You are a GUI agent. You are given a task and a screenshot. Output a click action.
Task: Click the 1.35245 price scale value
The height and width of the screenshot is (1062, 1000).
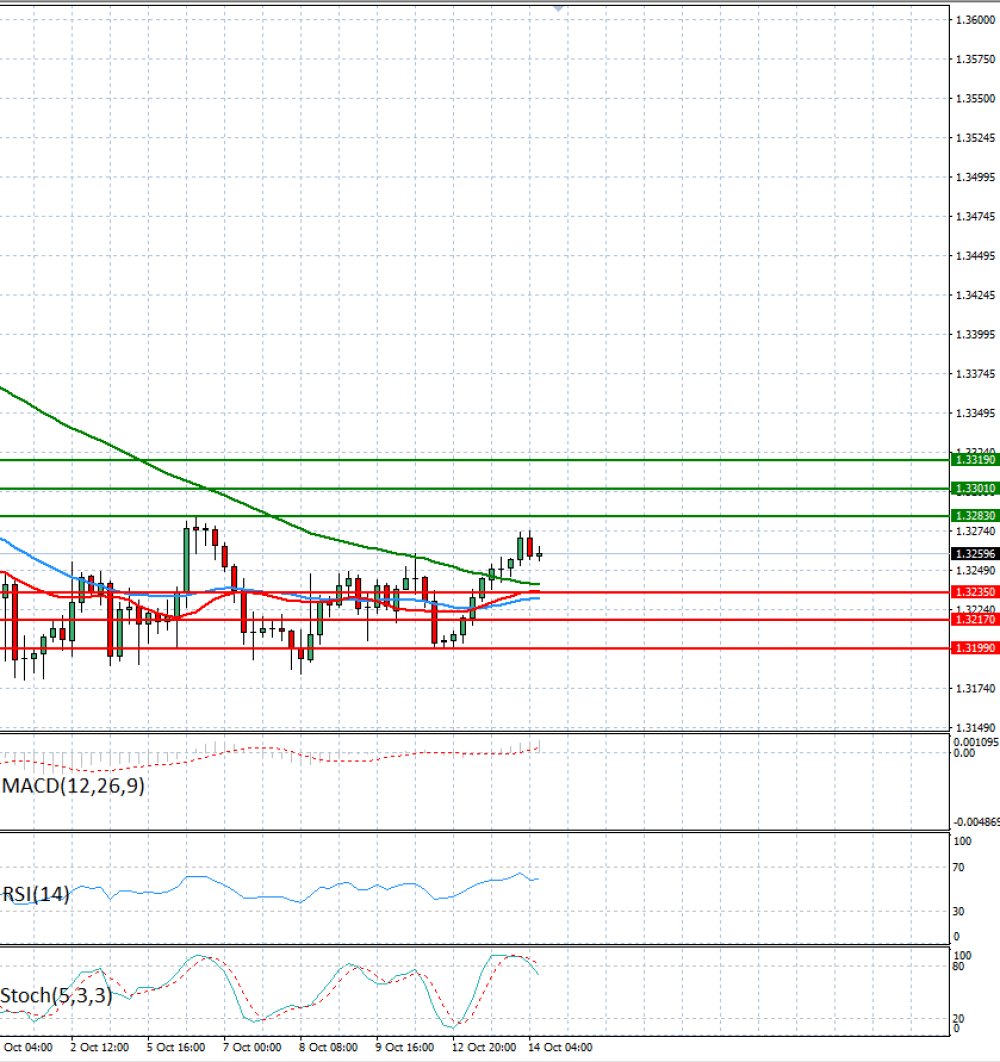tap(976, 138)
